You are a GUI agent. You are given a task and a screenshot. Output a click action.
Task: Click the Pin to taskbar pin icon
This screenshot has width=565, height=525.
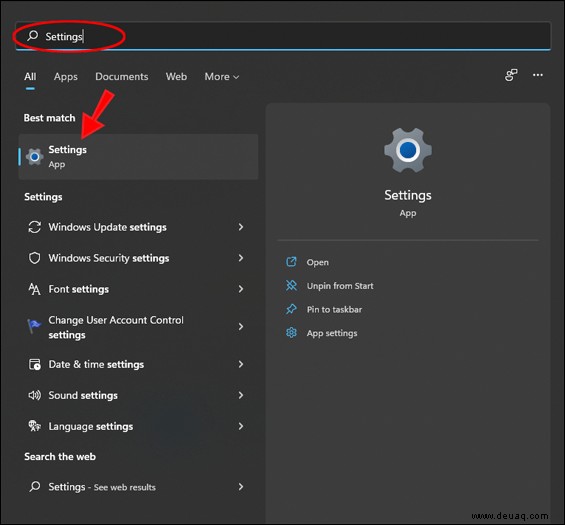pos(291,309)
